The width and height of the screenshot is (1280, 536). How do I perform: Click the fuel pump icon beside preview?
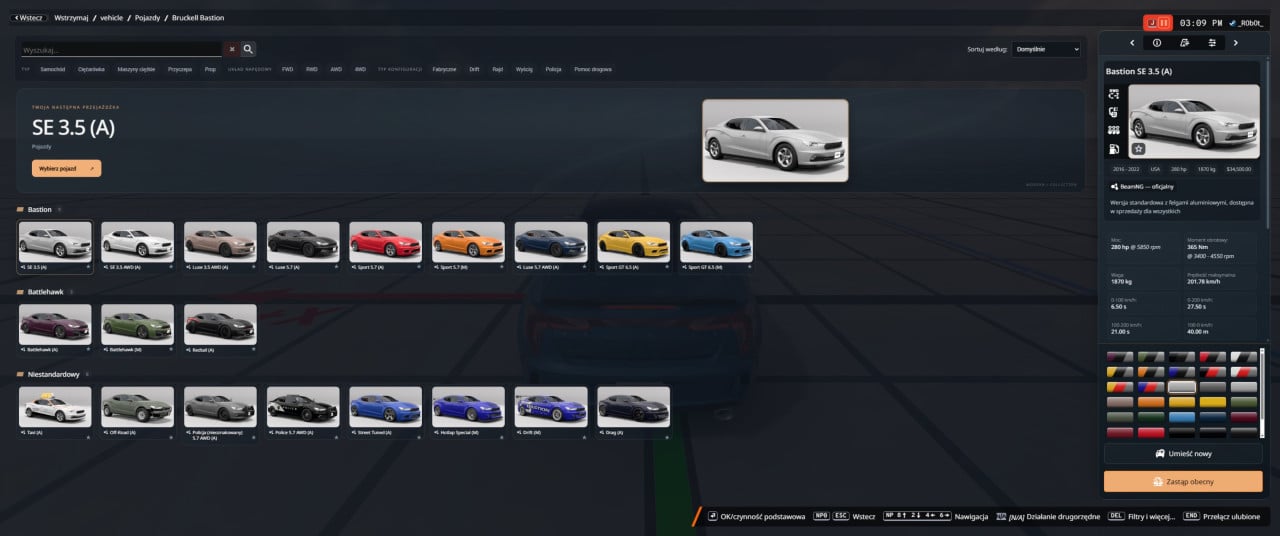[x=1114, y=149]
